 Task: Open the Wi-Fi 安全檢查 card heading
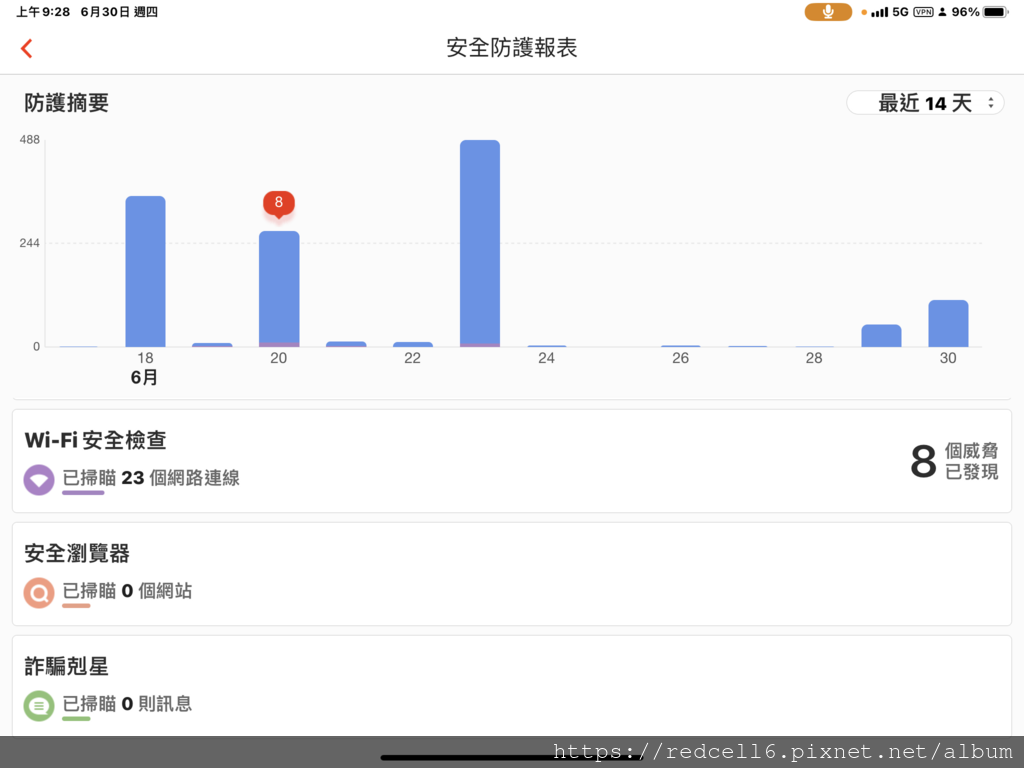(95, 440)
